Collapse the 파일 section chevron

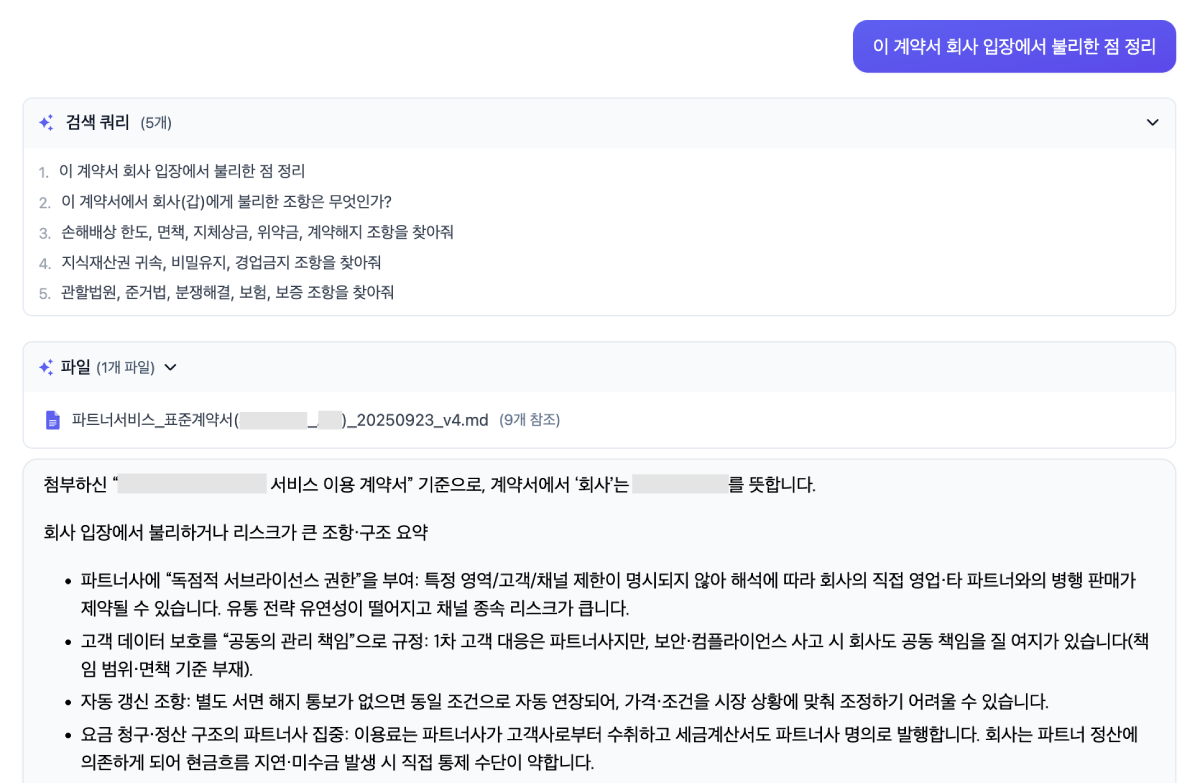[x=170, y=367]
